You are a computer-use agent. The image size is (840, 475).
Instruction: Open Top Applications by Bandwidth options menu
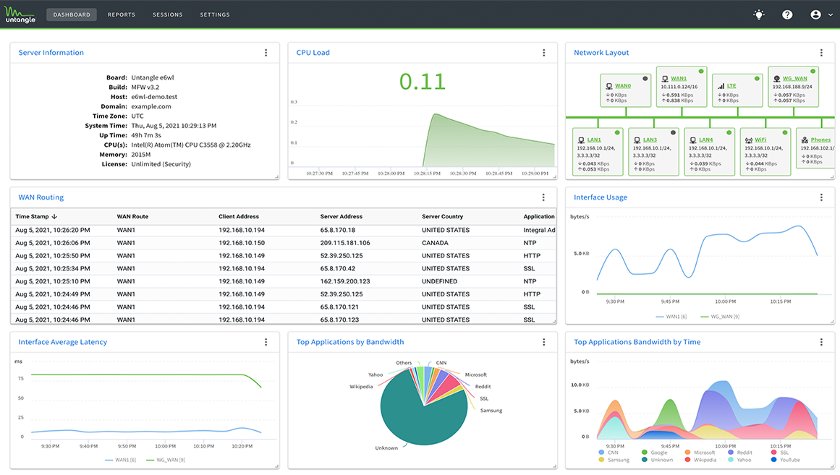pyautogui.click(x=544, y=342)
